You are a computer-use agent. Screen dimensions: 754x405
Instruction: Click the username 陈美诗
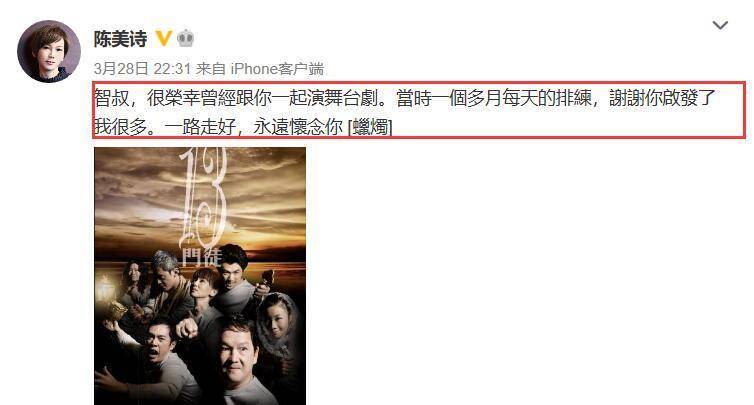120,38
